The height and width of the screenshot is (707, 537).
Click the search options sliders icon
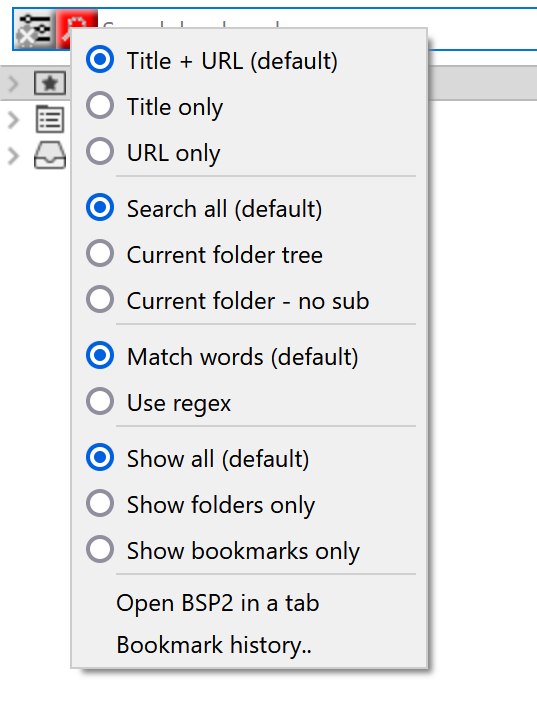pos(35,29)
